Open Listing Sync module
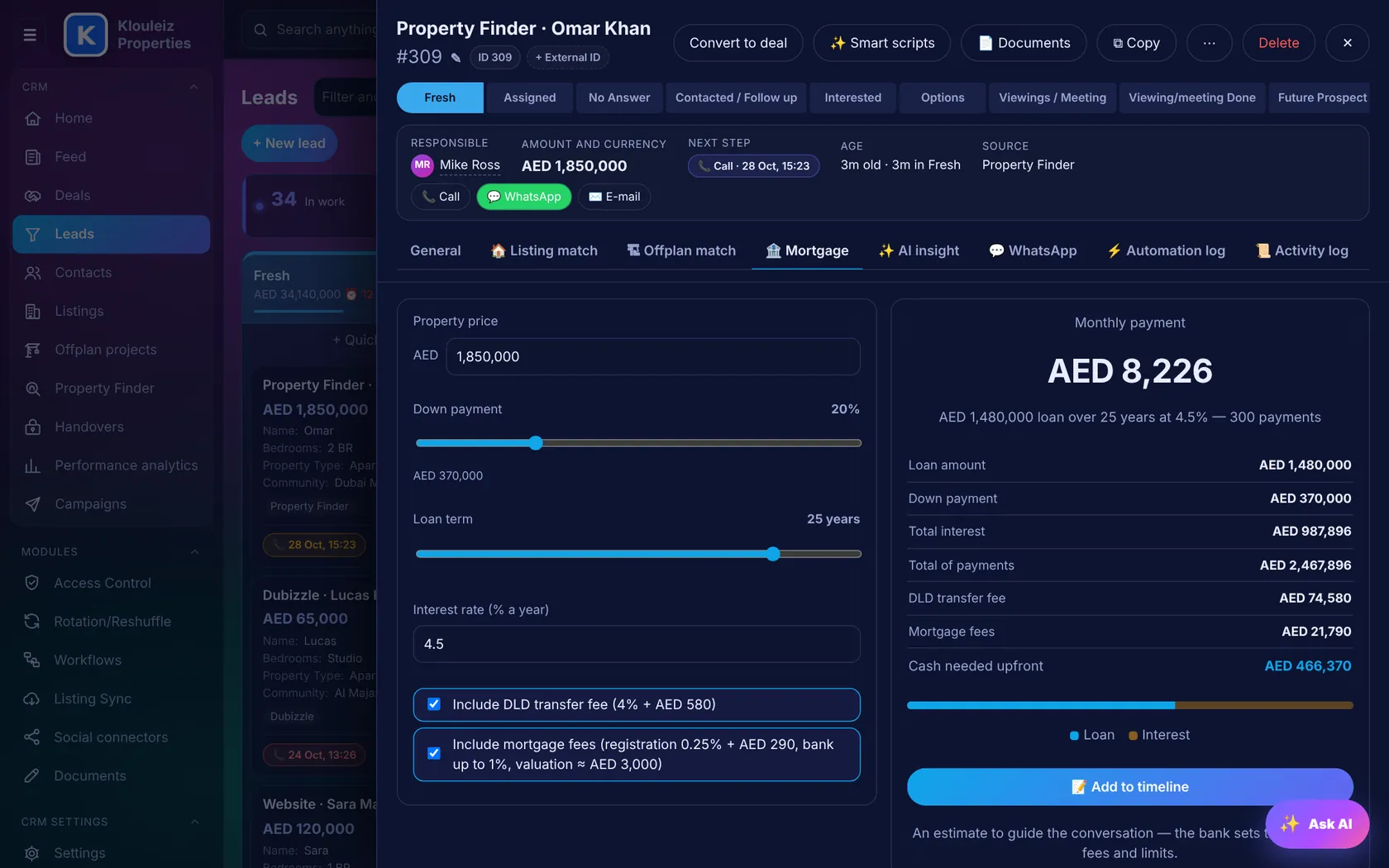This screenshot has height=868, width=1389. click(111, 699)
